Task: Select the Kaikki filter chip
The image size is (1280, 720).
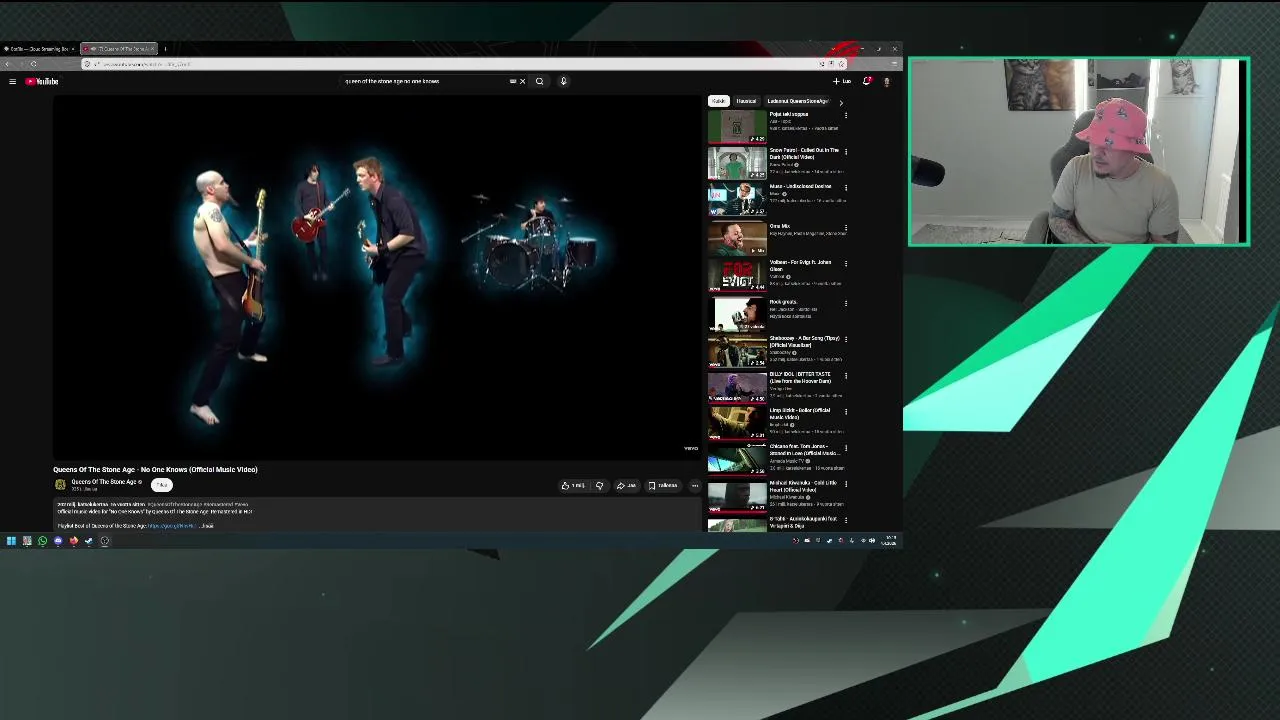Action: tap(718, 101)
